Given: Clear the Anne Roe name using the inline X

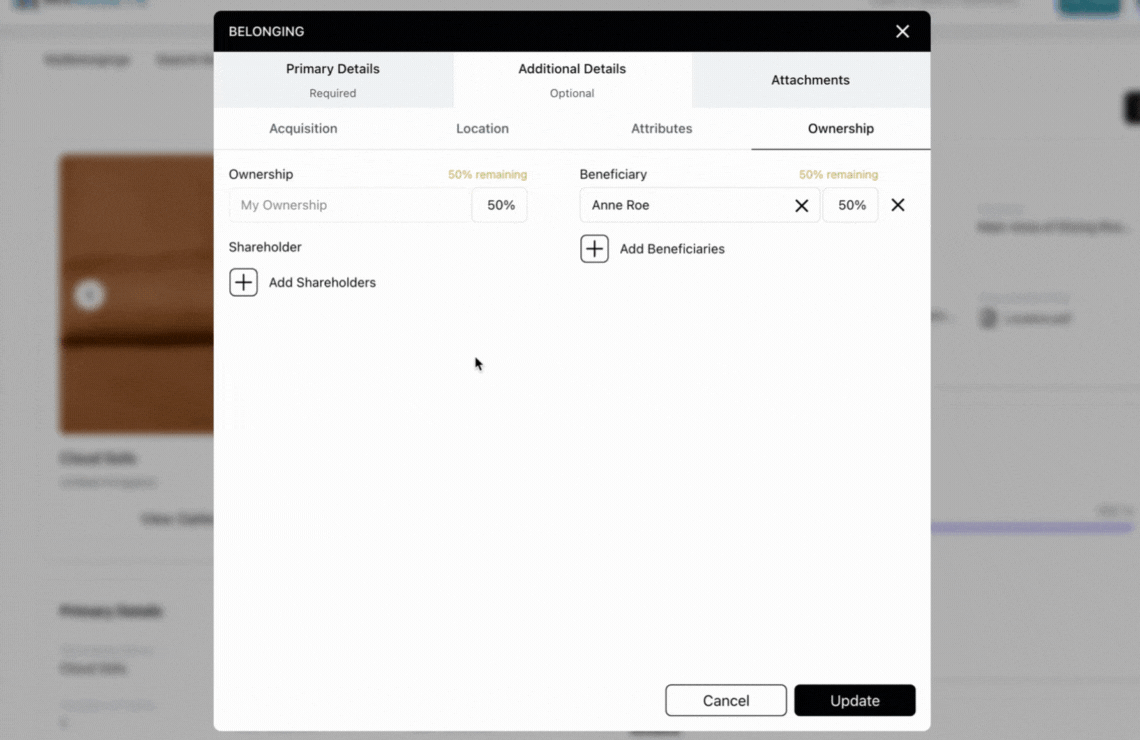Looking at the screenshot, I should 801,205.
